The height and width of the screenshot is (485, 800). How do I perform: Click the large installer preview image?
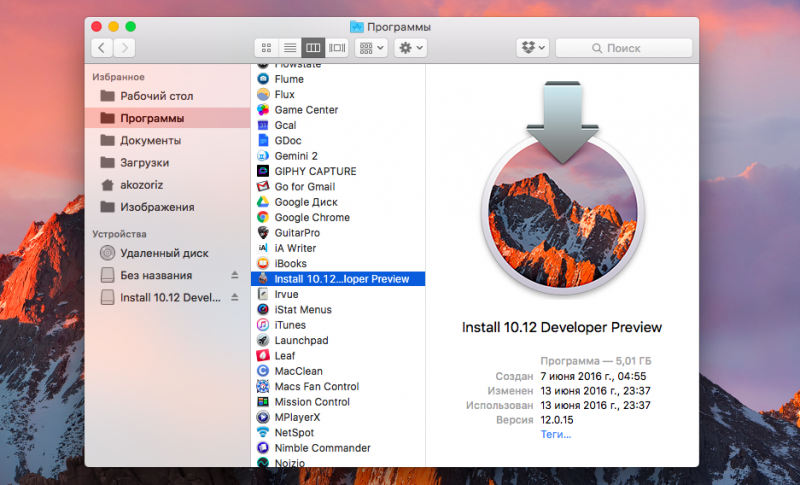[561, 199]
